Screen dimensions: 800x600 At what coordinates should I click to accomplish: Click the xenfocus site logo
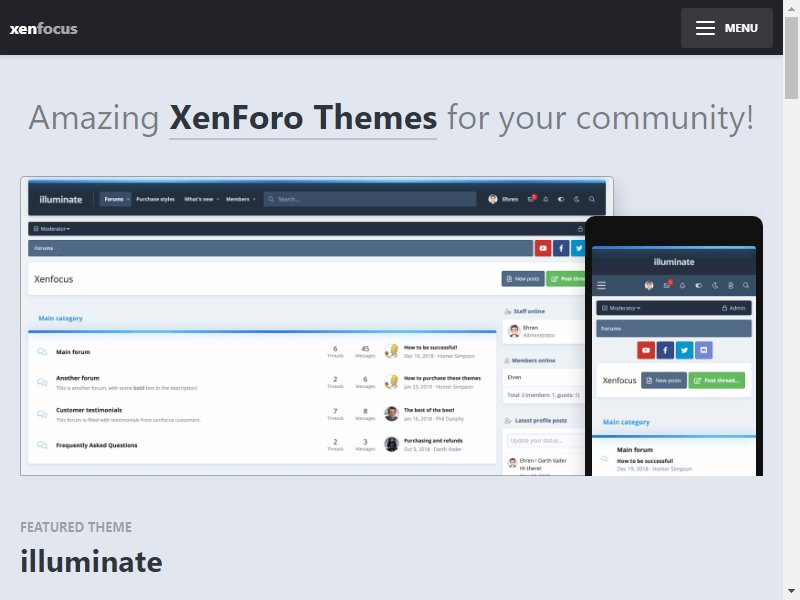tap(44, 29)
